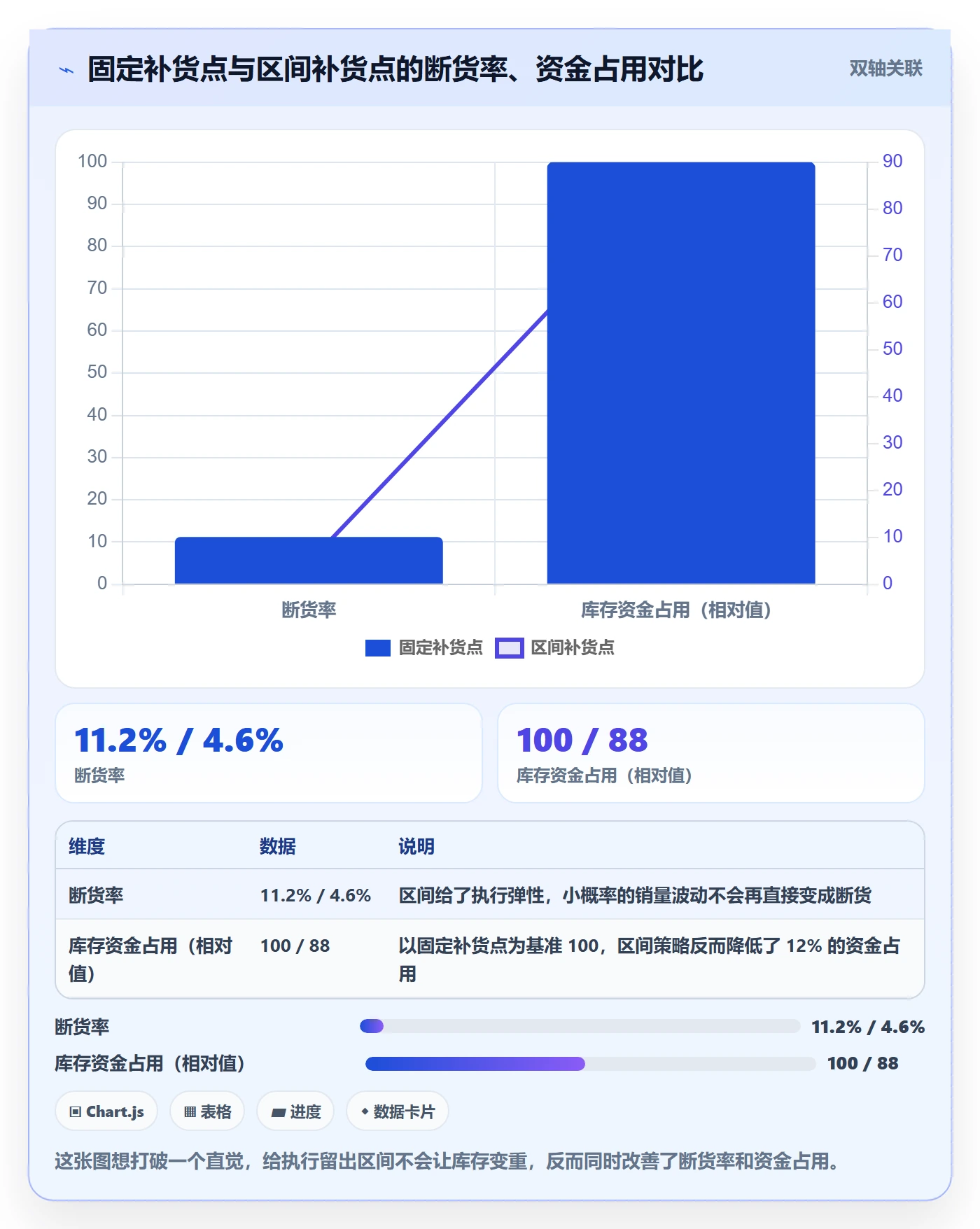The height and width of the screenshot is (1229, 980).
Task: Click the 断货率 progress bar
Action: tap(580, 1027)
